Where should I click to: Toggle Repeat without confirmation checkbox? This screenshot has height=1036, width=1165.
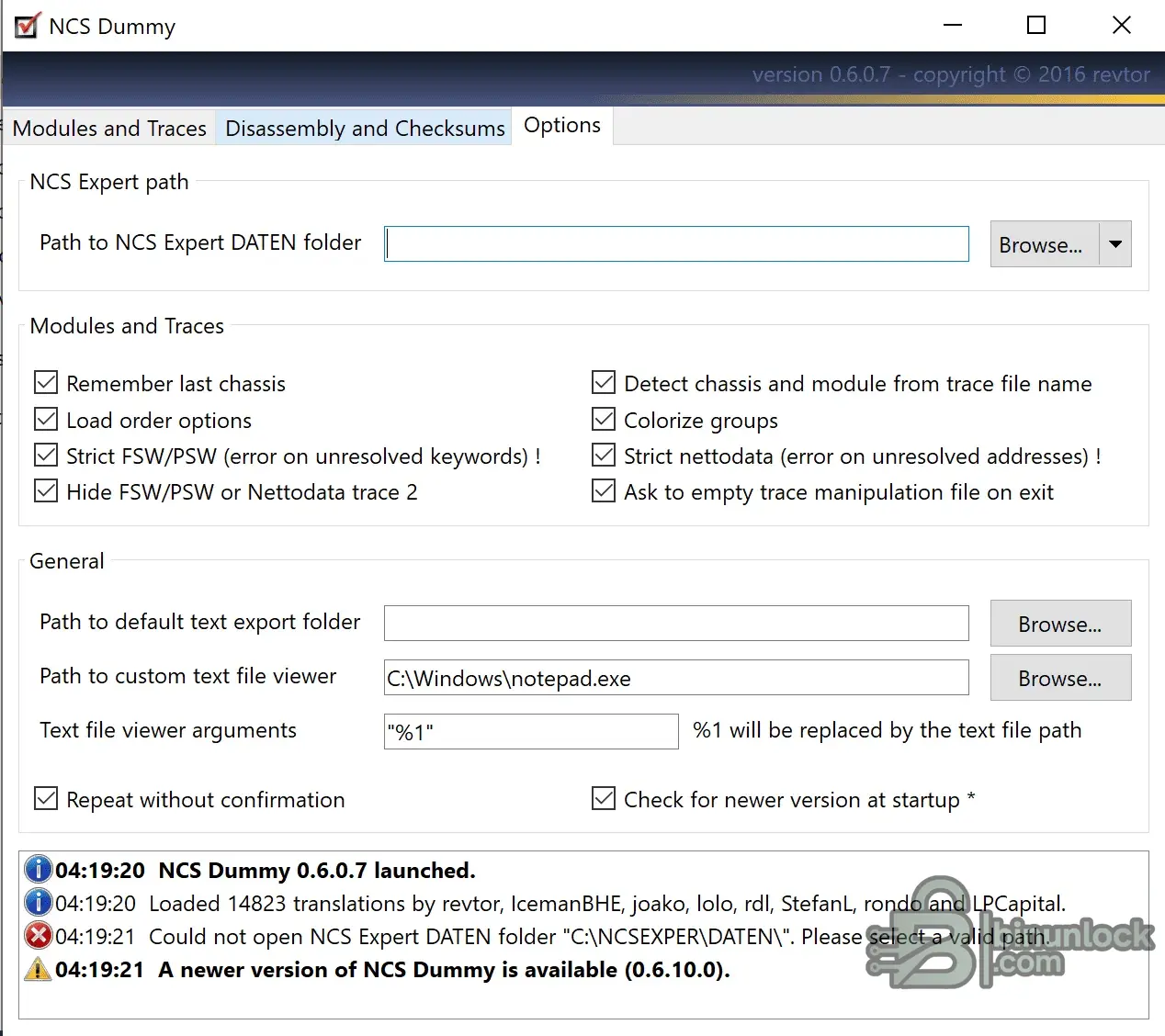pos(46,798)
